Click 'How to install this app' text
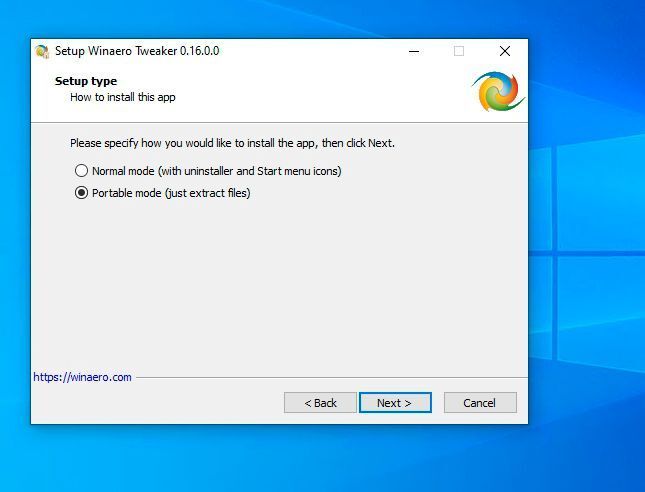Screen dimensions: 645x492 point(123,97)
